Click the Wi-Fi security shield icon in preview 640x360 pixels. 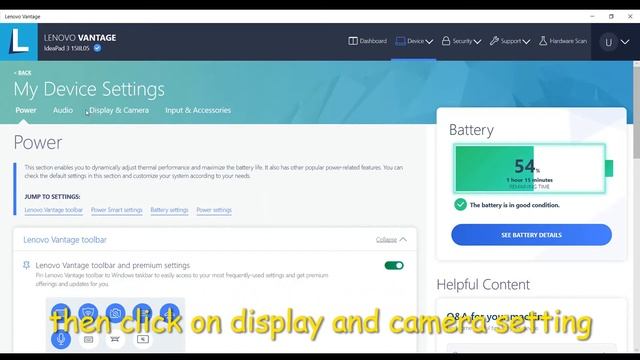tap(88, 313)
